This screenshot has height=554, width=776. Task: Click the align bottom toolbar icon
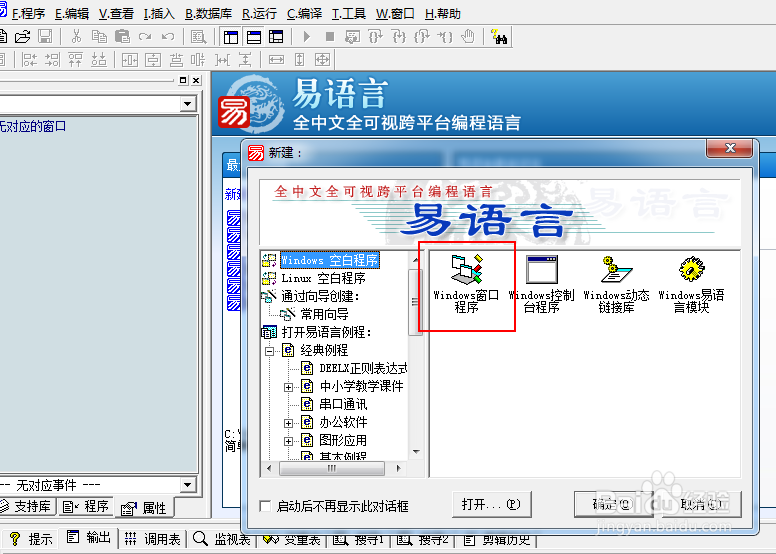coord(98,60)
